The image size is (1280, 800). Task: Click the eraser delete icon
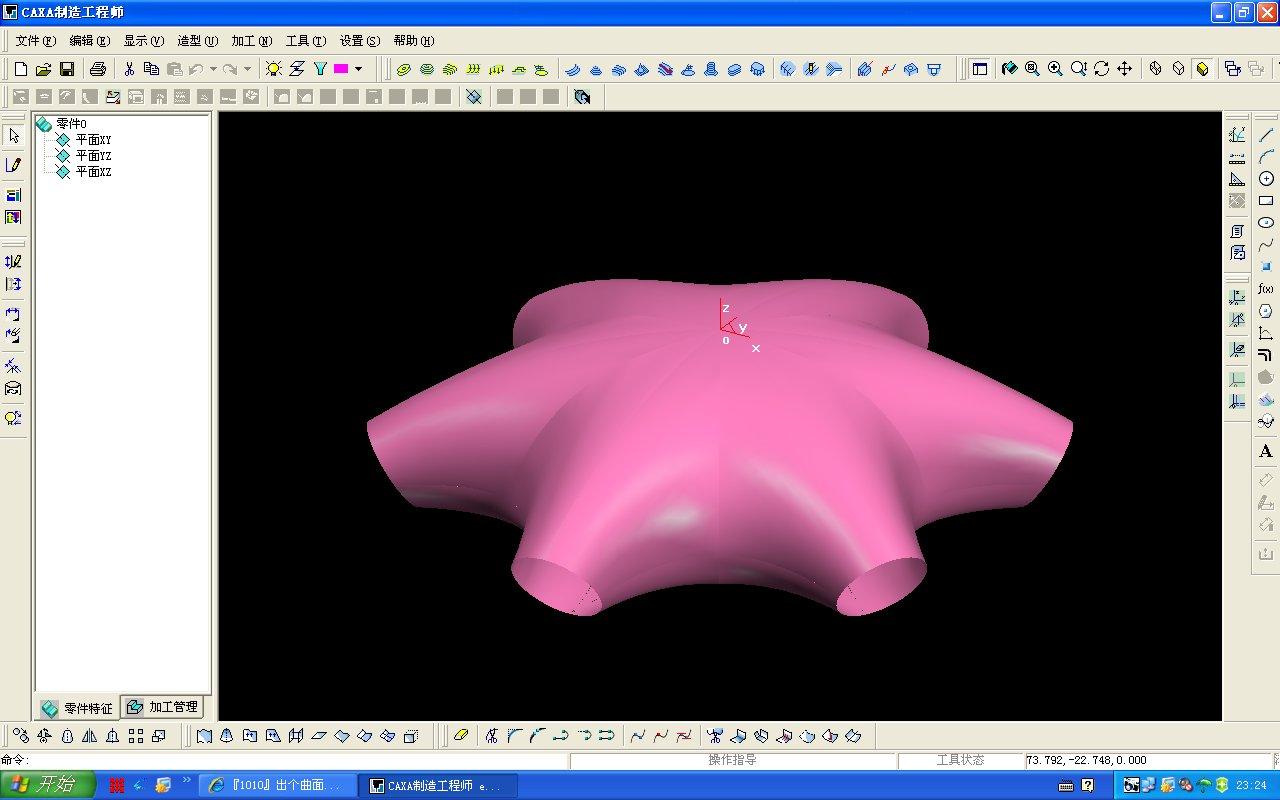click(460, 736)
